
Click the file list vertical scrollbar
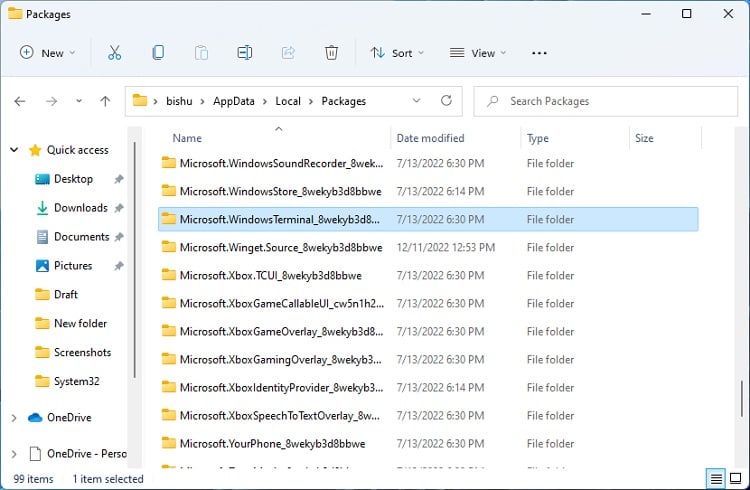point(742,398)
